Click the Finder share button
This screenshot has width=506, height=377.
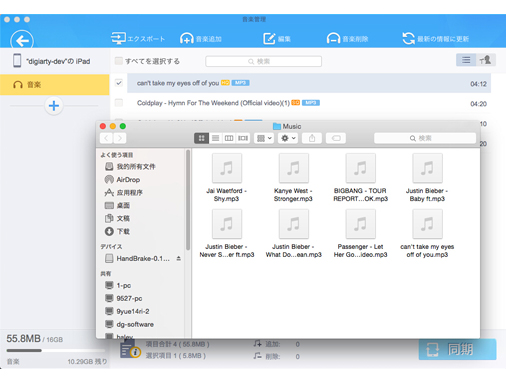click(312, 138)
